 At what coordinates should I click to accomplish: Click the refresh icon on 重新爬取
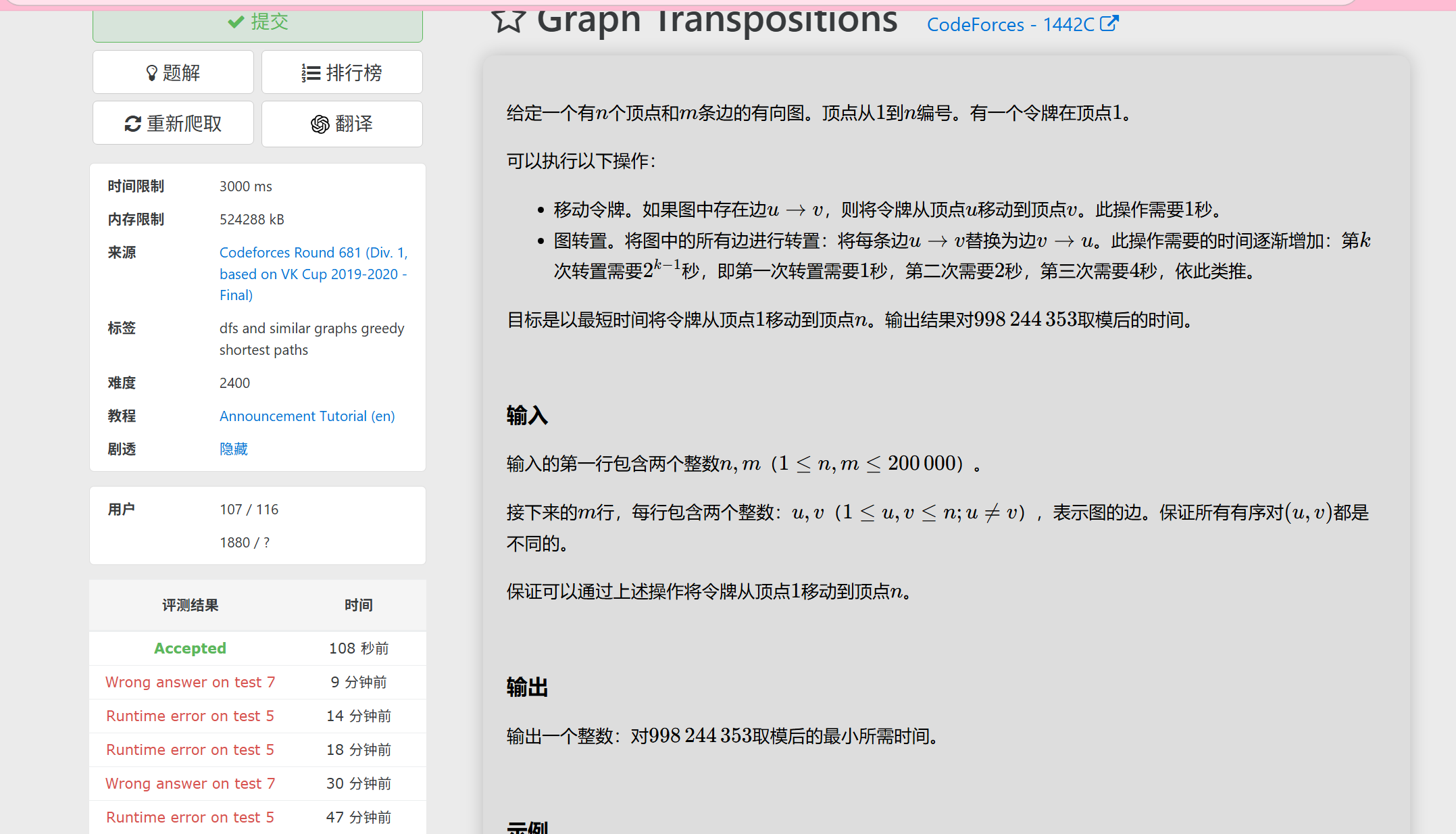tap(132, 124)
